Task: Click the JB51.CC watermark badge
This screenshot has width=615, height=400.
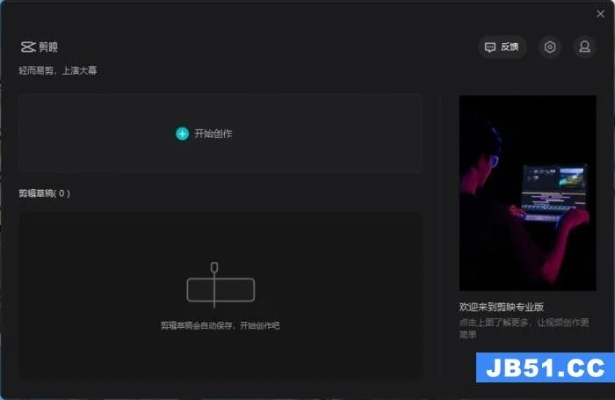Action: pos(544,368)
